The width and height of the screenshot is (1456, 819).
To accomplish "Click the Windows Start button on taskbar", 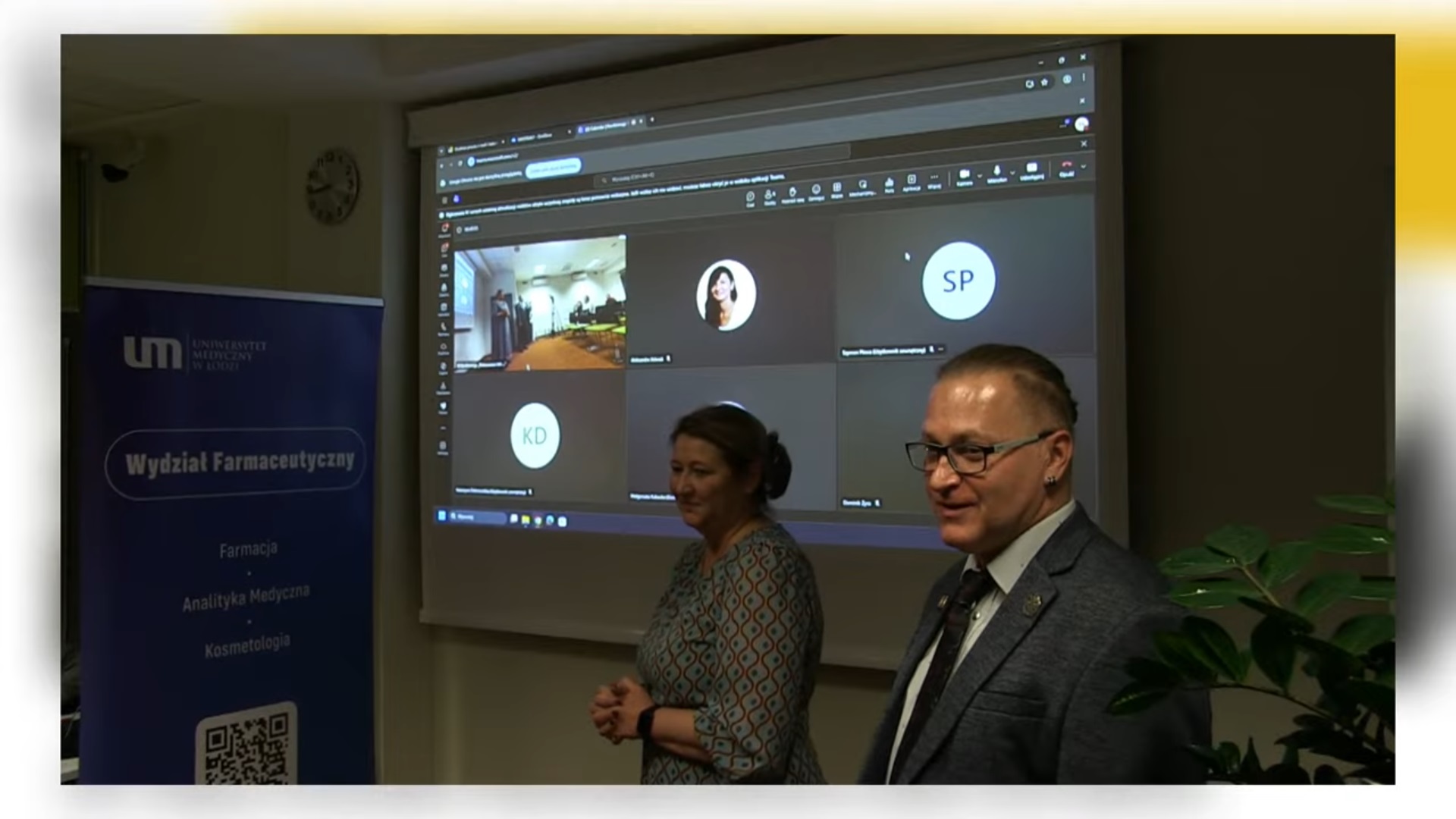I will [x=442, y=516].
